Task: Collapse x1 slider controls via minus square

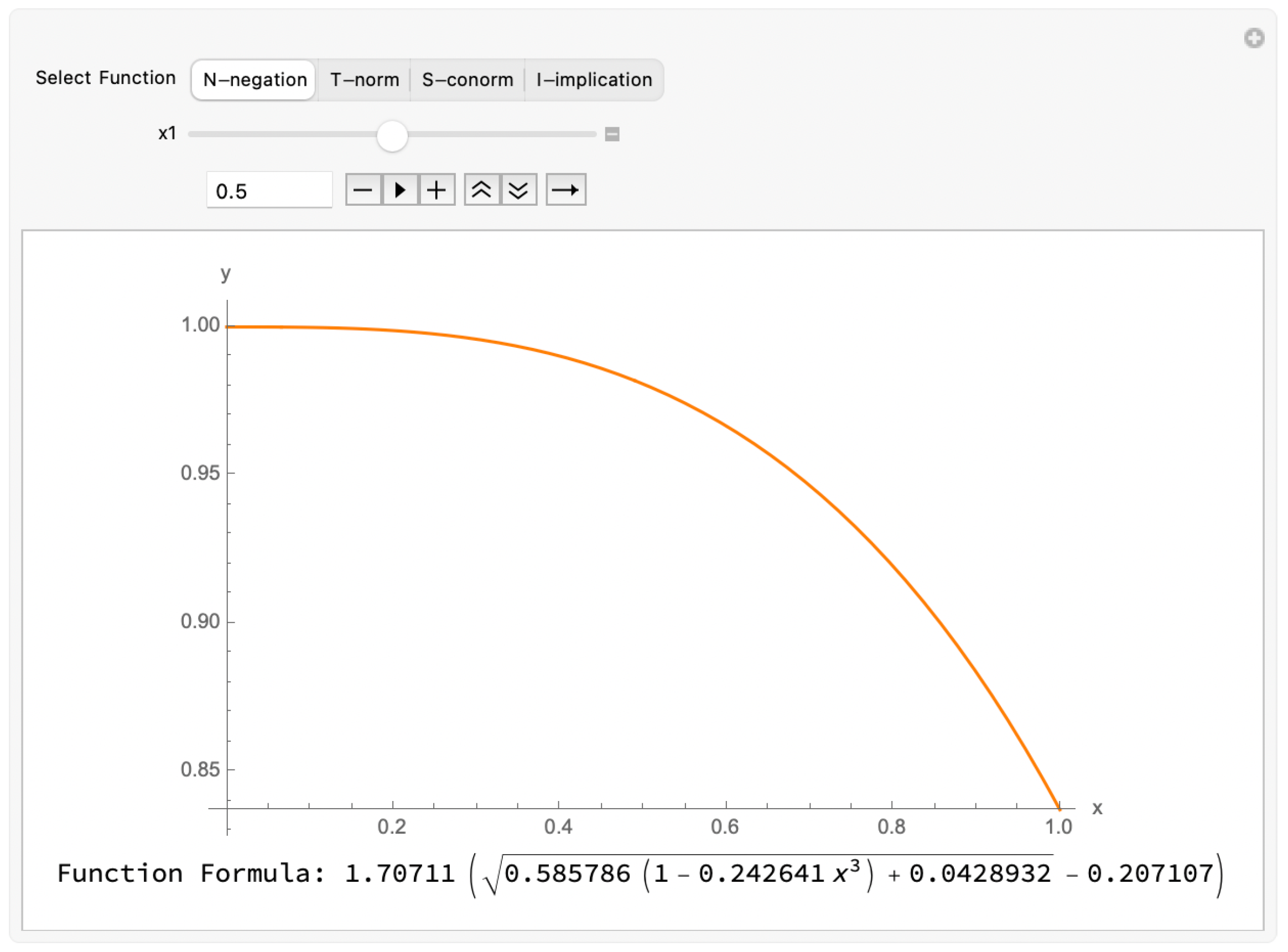Action: (612, 134)
